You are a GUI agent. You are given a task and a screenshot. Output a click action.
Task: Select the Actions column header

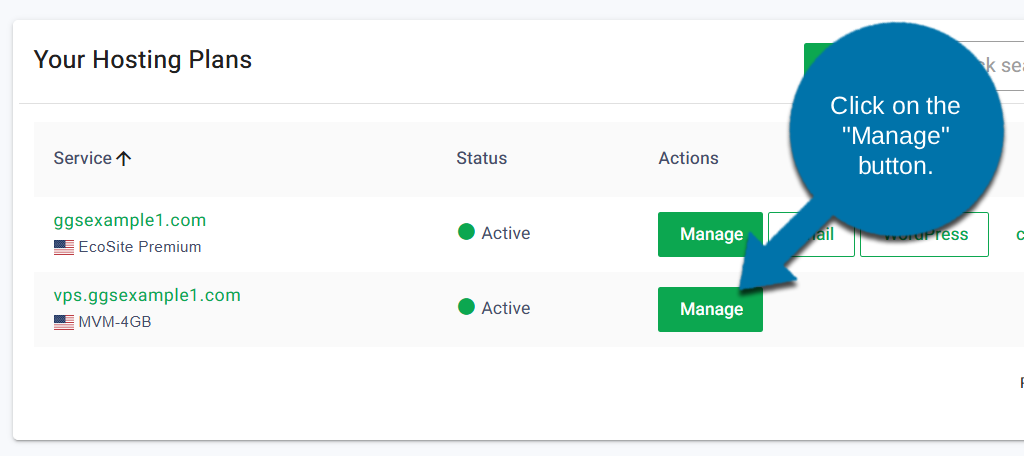tap(688, 159)
